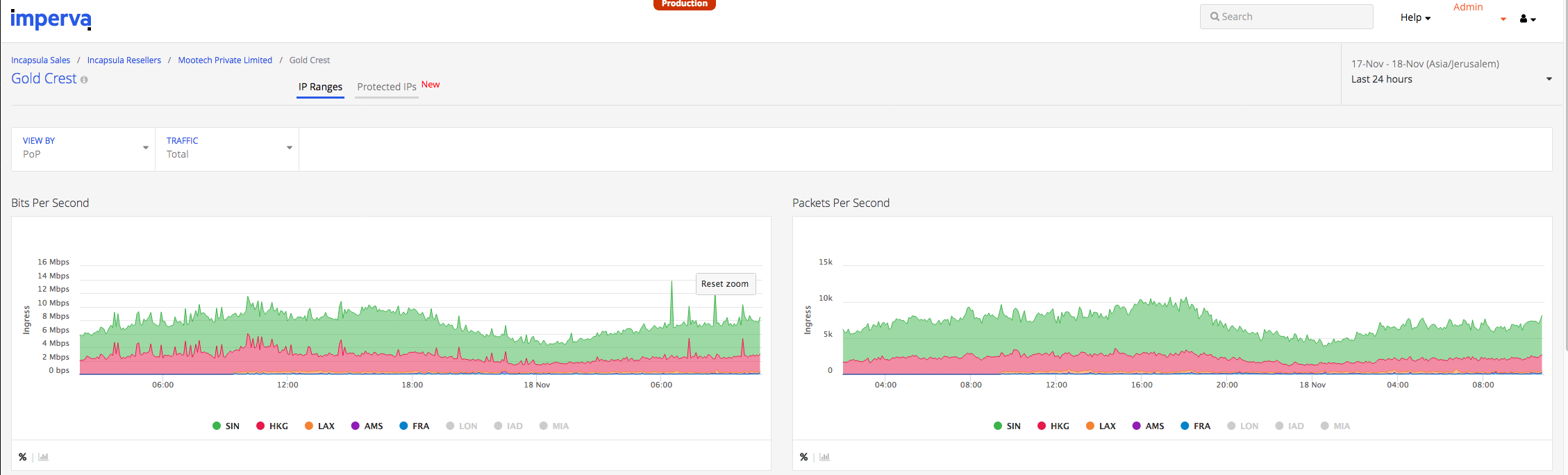1568x475 pixels.
Task: Enable LON series in Bits Per Second legend
Action: click(462, 426)
